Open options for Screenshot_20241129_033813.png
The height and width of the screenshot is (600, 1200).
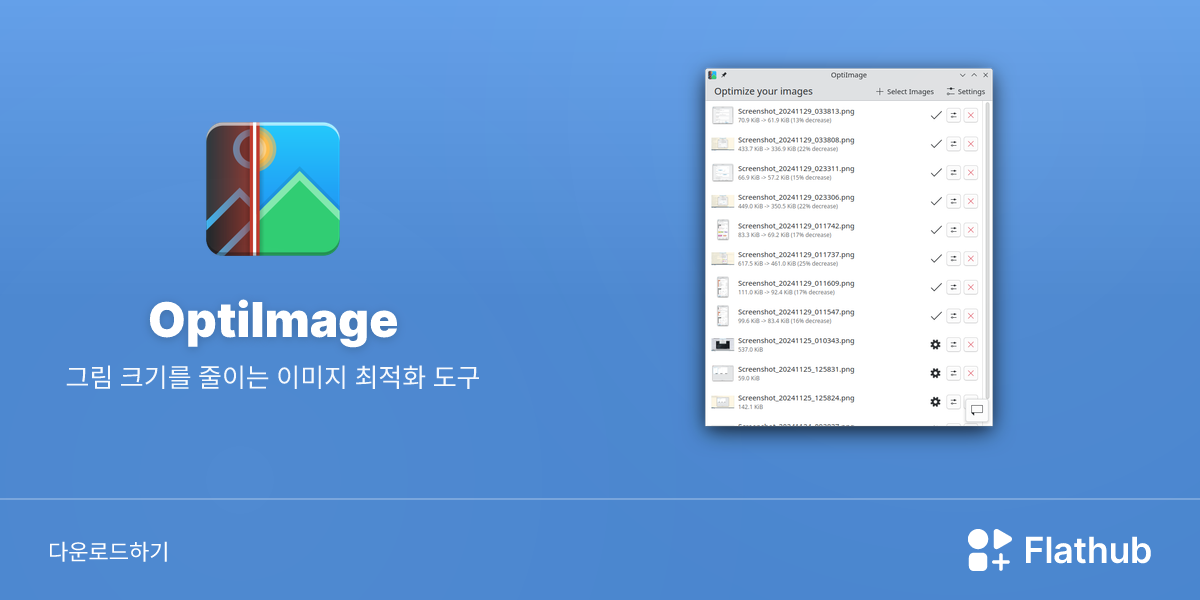click(x=954, y=115)
